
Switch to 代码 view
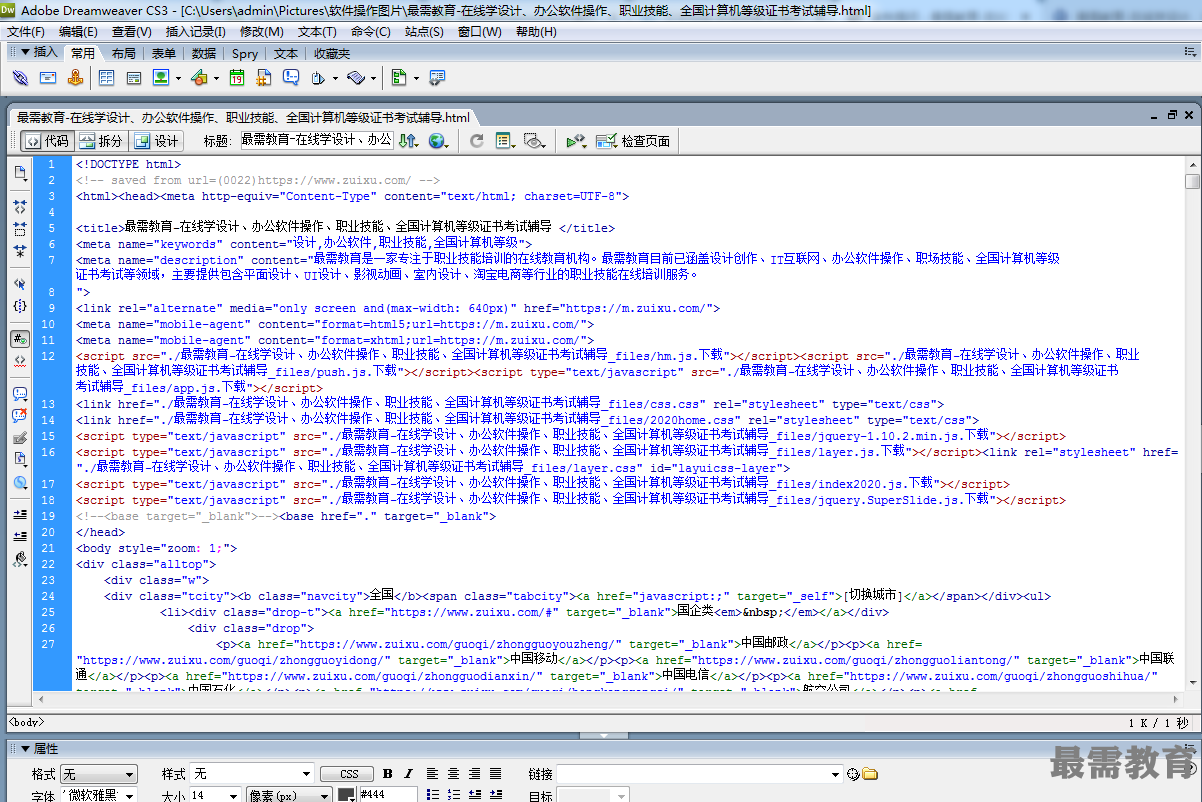coord(46,141)
